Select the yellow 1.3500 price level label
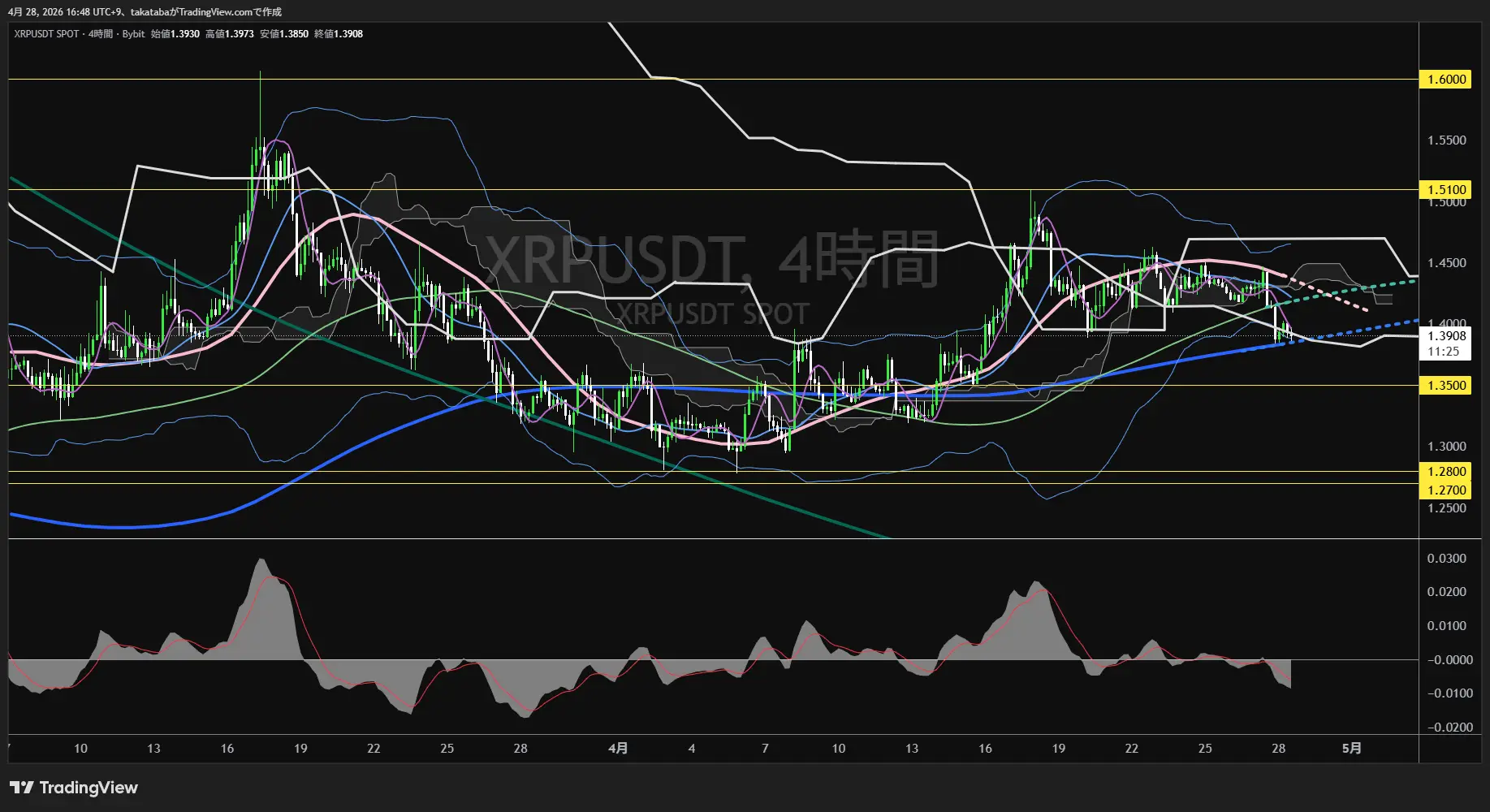This screenshot has height=812, width=1490. pyautogui.click(x=1446, y=386)
